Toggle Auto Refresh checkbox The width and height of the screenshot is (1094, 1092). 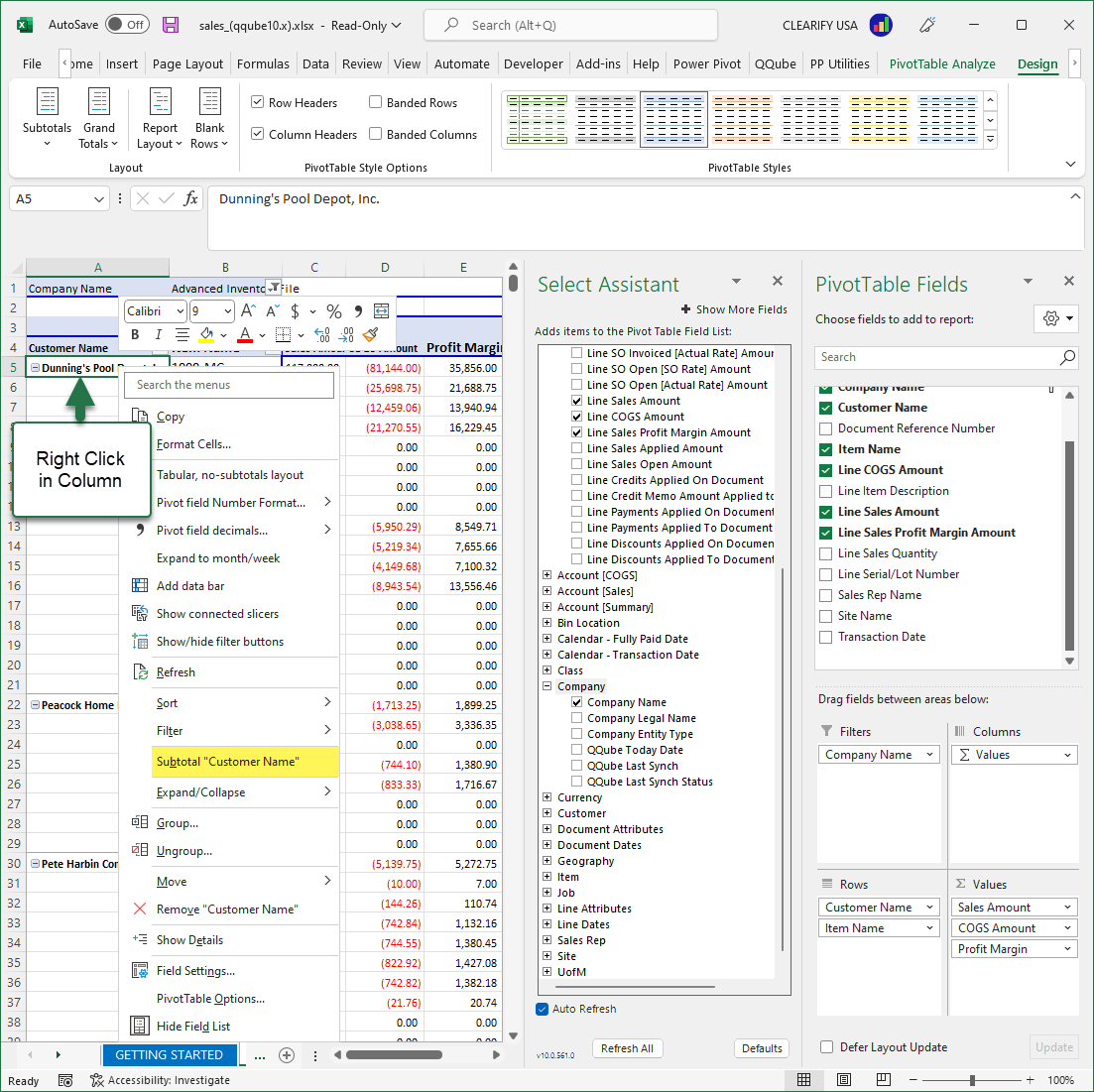[543, 1009]
